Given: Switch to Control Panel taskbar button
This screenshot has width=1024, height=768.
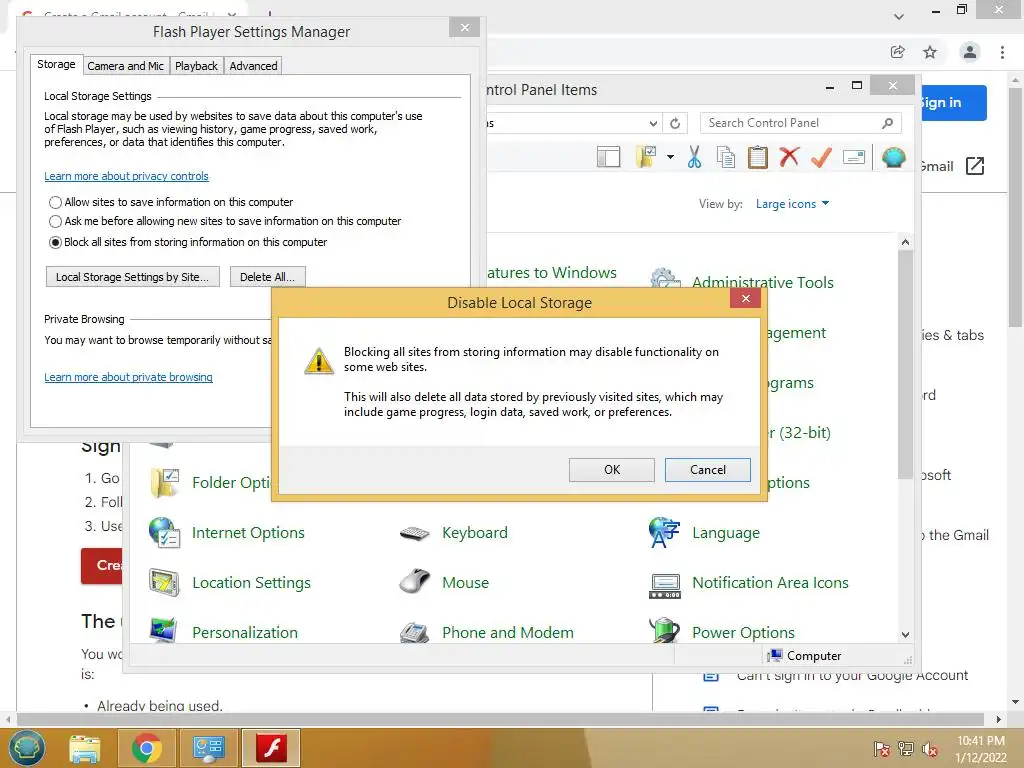Looking at the screenshot, I should (208, 748).
